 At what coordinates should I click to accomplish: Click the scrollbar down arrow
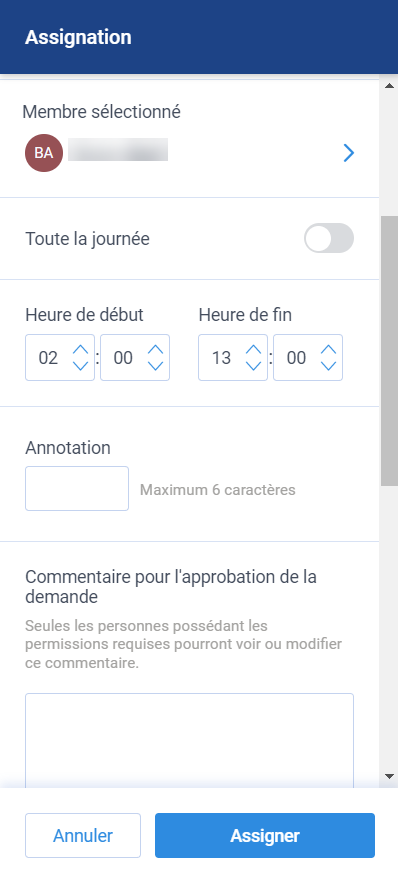(389, 776)
